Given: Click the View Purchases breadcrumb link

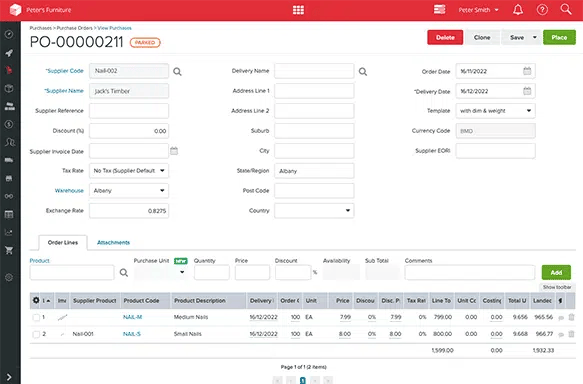Looking at the screenshot, I should point(115,28).
